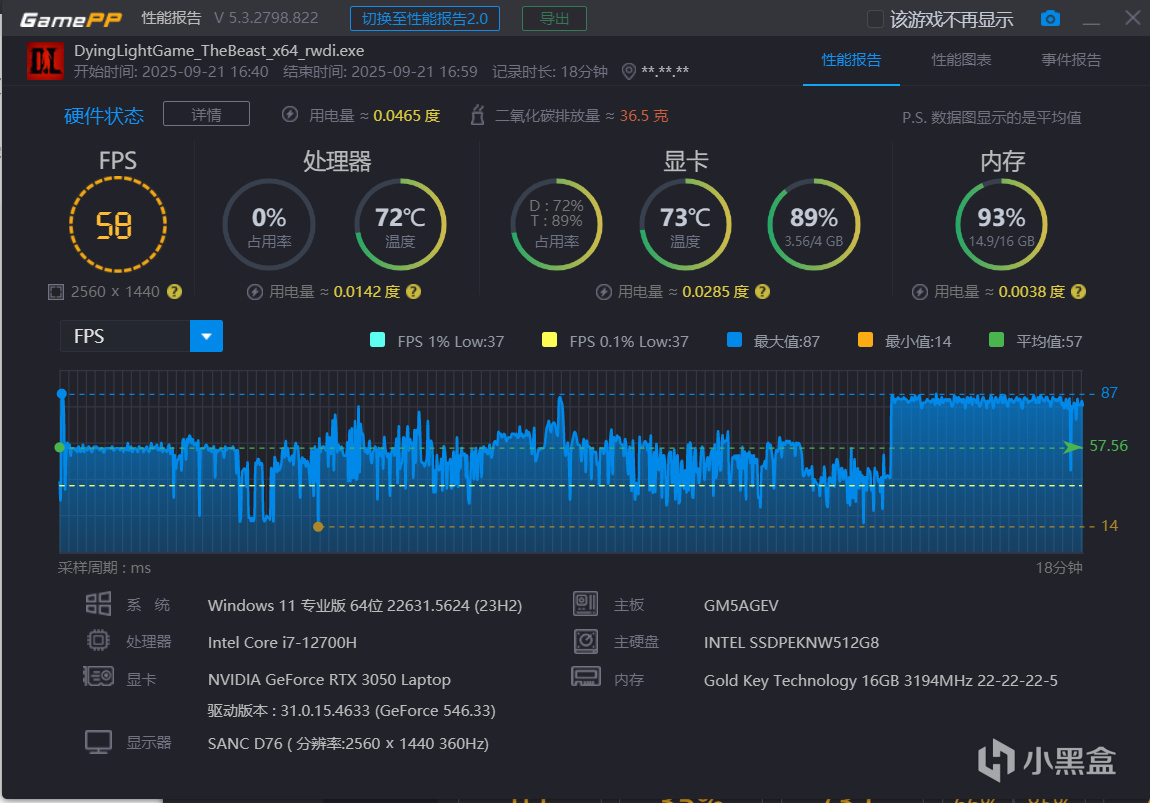The image size is (1150, 803).
Task: Click blue 最大值 legend swatch
Action: click(734, 340)
